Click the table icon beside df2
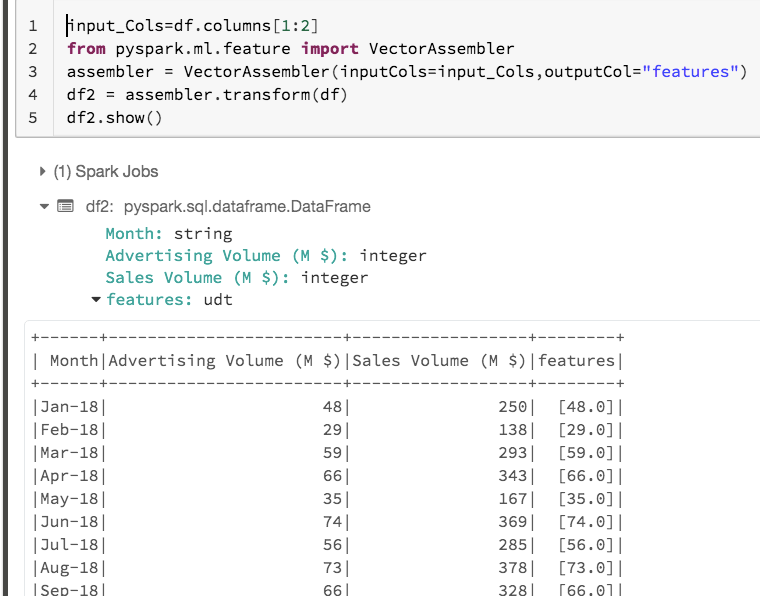760x596 pixels. coord(66,207)
